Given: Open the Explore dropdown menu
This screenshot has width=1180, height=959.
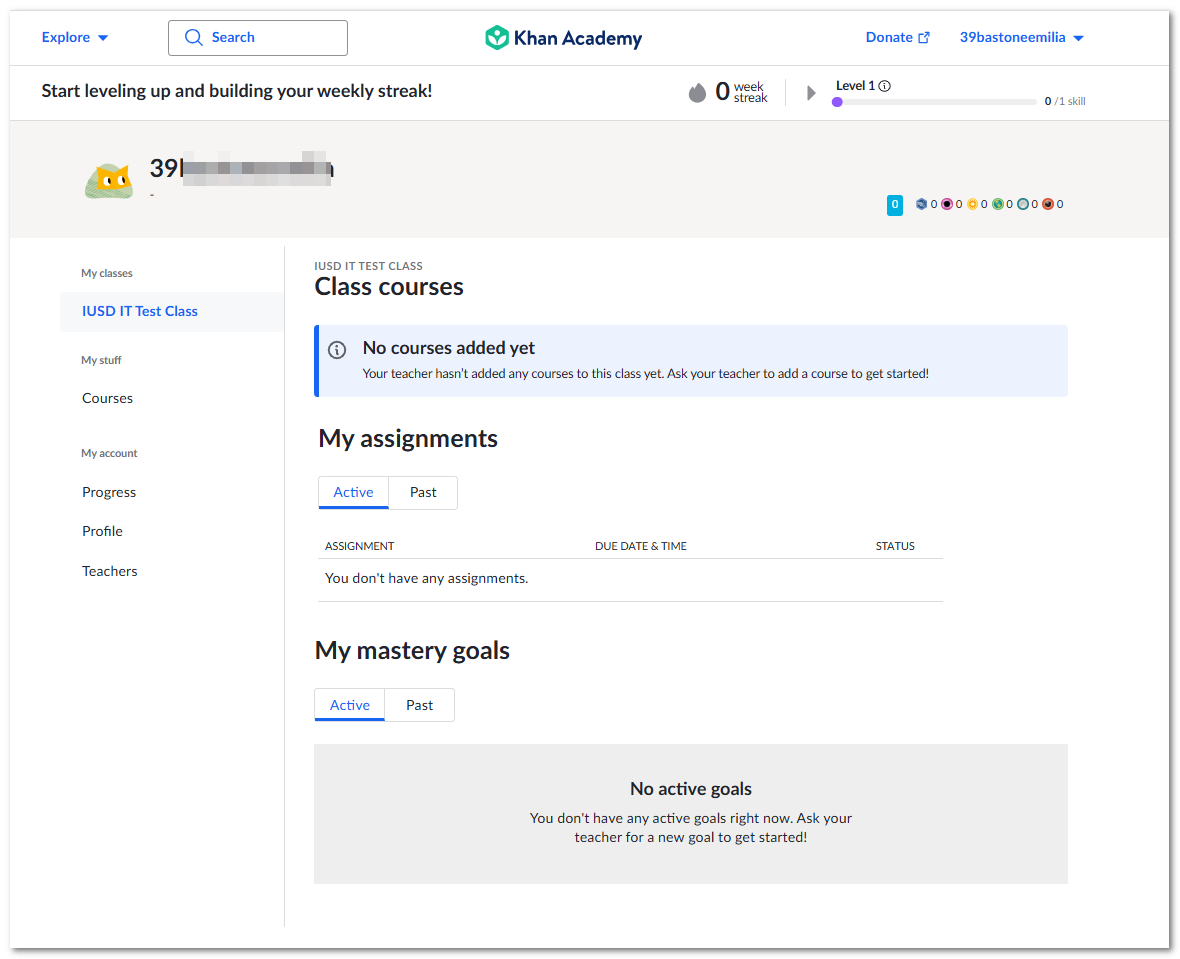Looking at the screenshot, I should (x=75, y=38).
